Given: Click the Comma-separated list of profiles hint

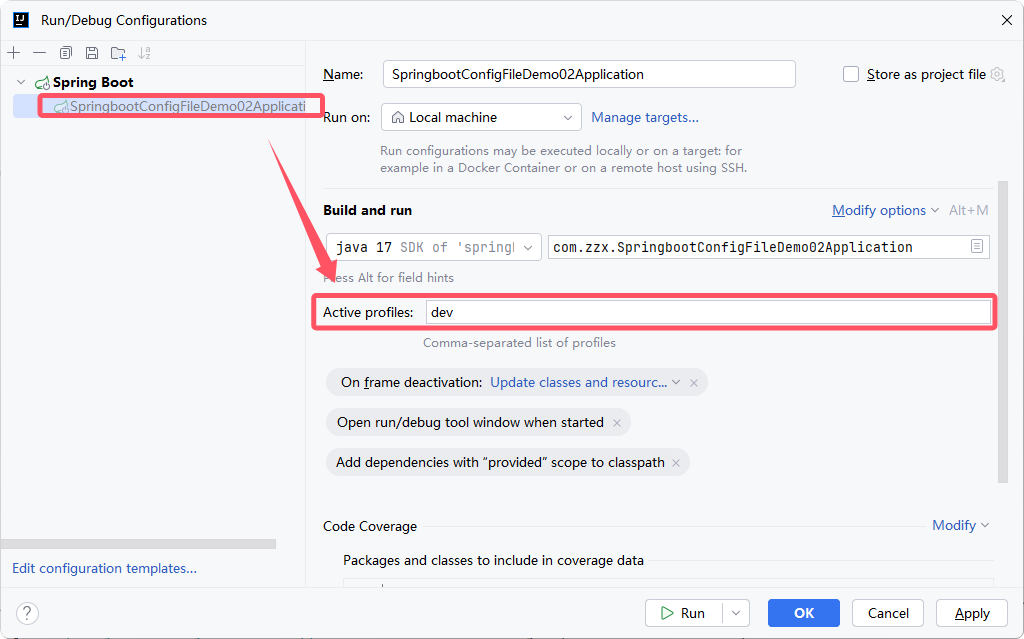Looking at the screenshot, I should tap(519, 343).
